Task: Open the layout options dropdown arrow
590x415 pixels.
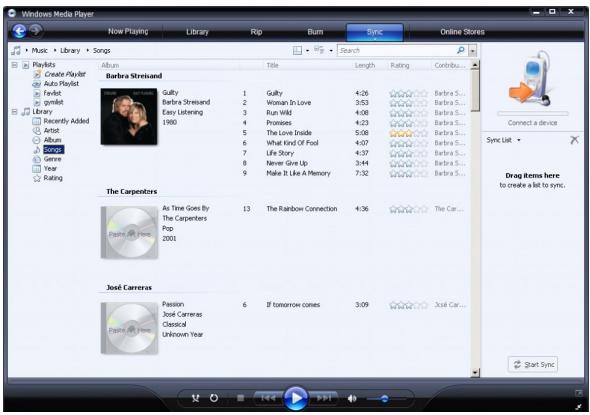Action: [307, 51]
